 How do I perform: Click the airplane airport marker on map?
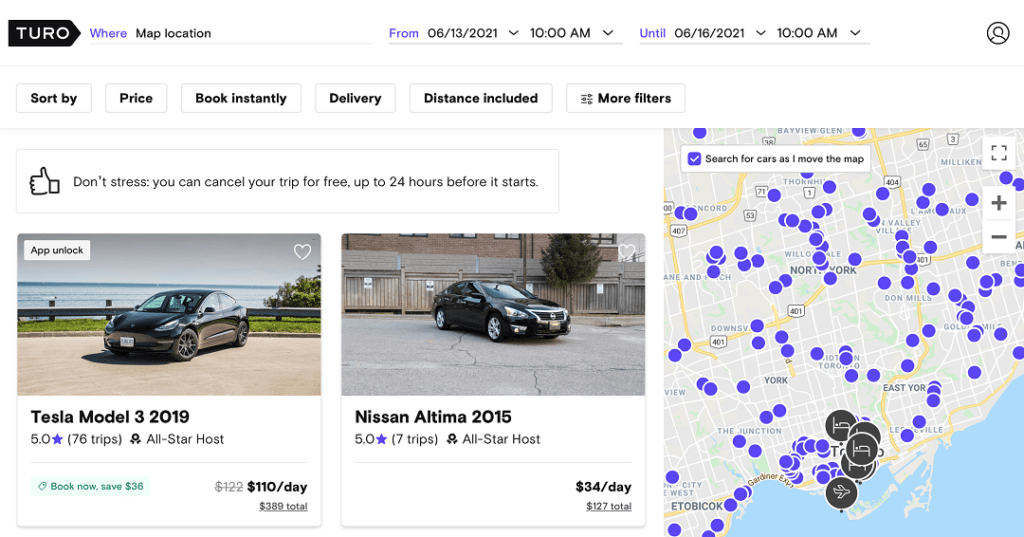(841, 492)
